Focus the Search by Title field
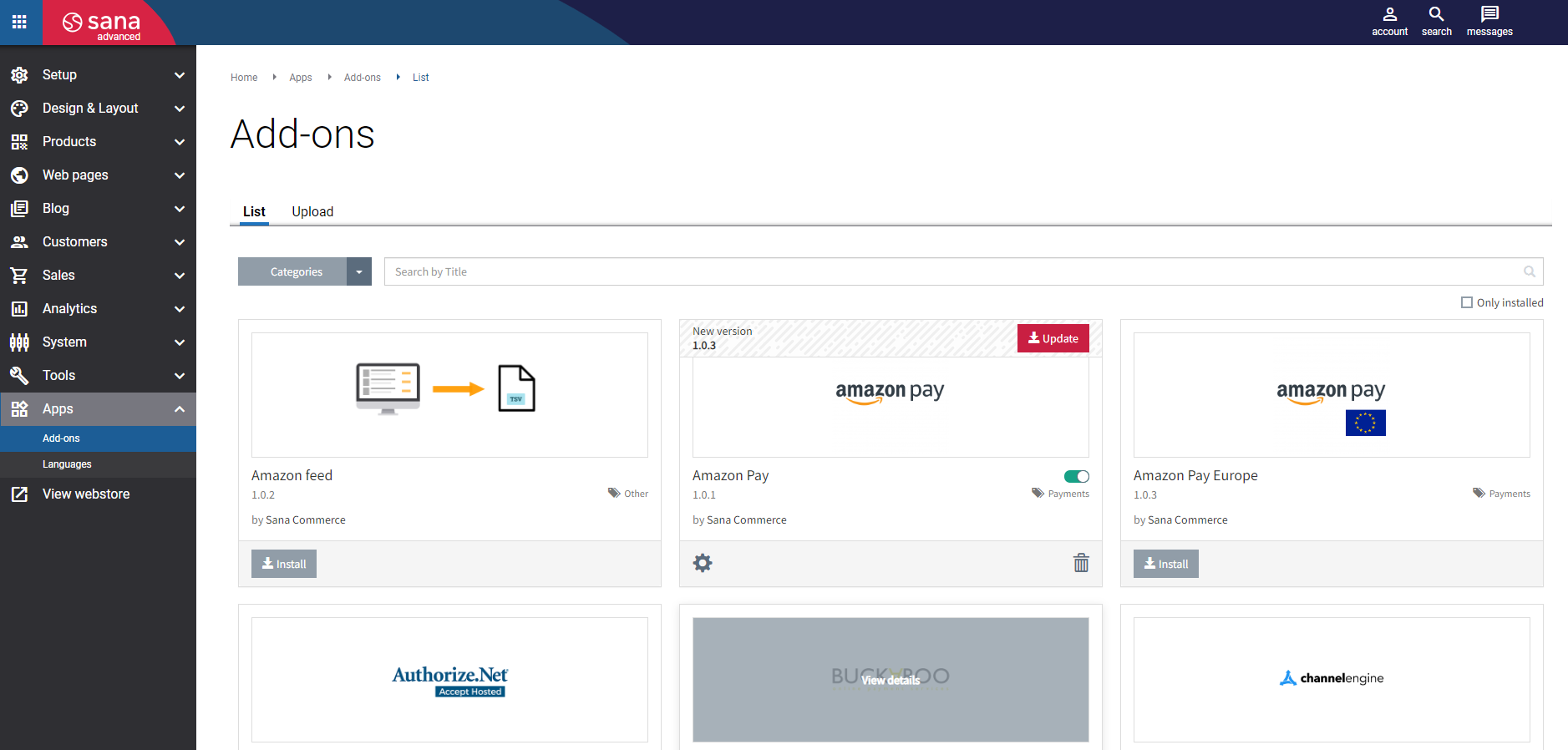 click(963, 271)
